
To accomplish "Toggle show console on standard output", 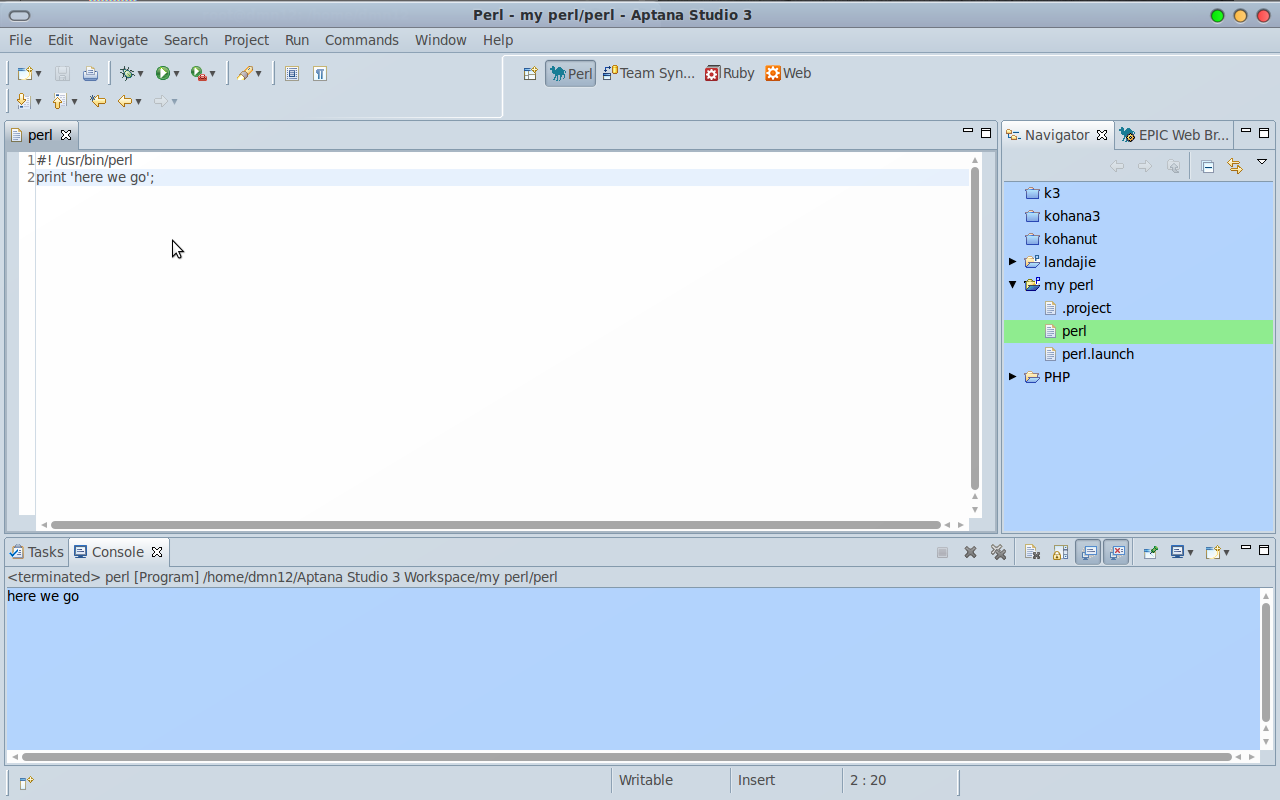I will (x=1089, y=552).
